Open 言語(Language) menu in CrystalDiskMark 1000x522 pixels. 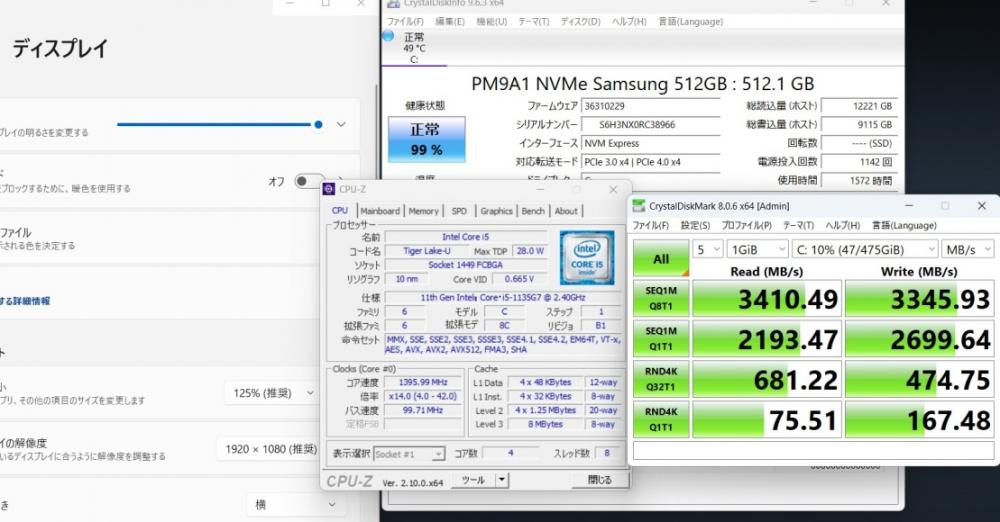coord(904,225)
